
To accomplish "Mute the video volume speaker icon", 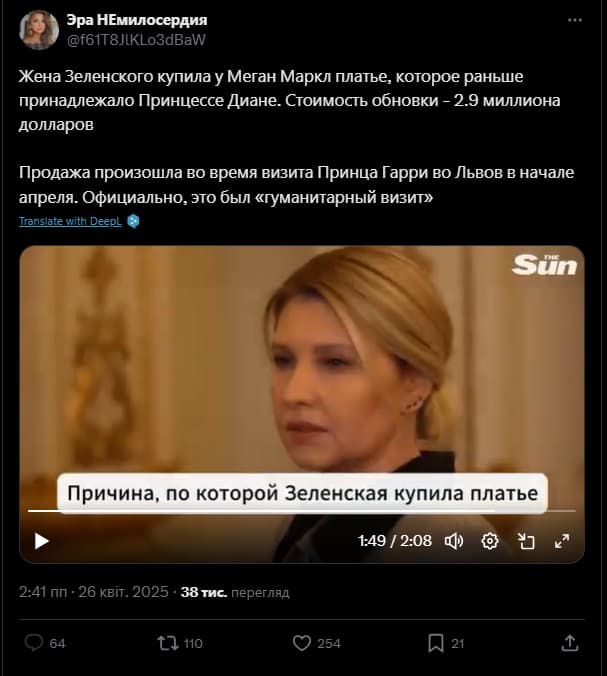I will [454, 541].
